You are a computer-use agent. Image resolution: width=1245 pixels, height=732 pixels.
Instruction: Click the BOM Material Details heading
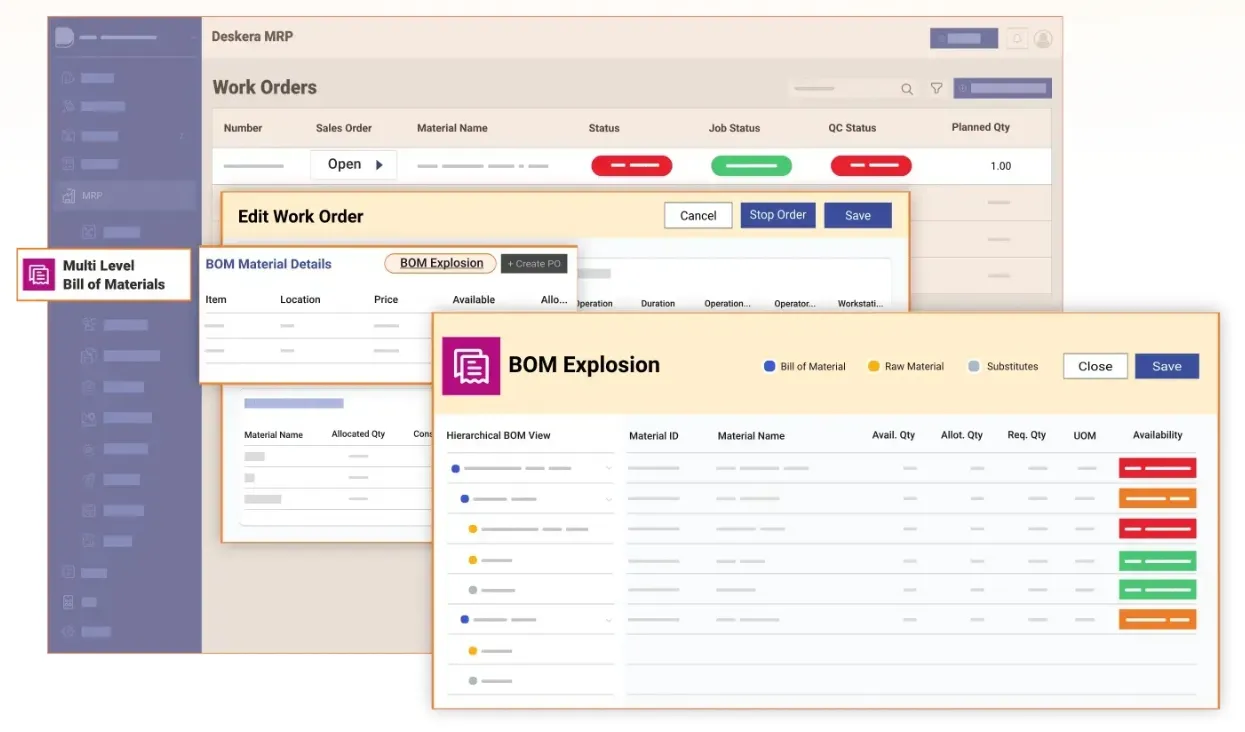tap(268, 264)
